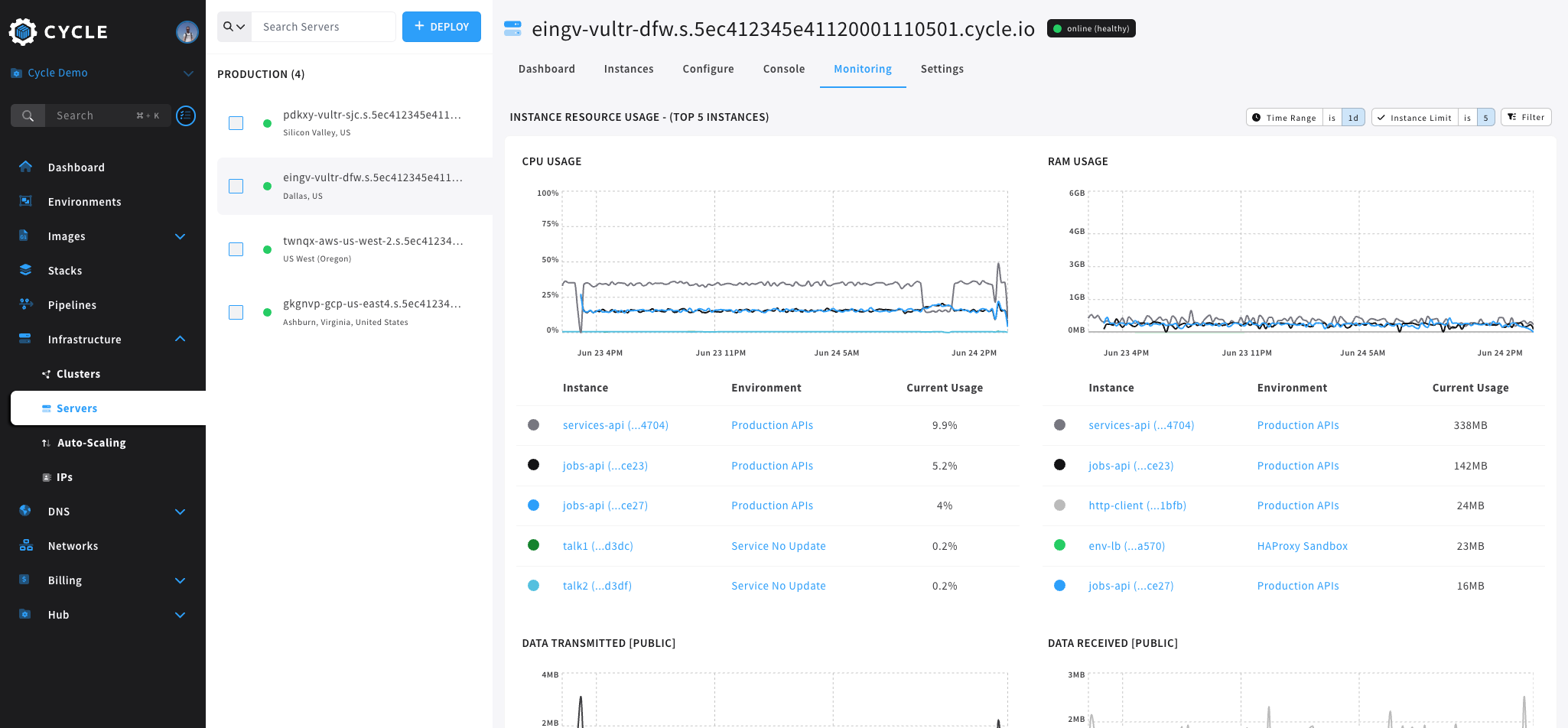Open the server search type dropdown
Viewport: 1568px width, 728px height.
point(234,27)
